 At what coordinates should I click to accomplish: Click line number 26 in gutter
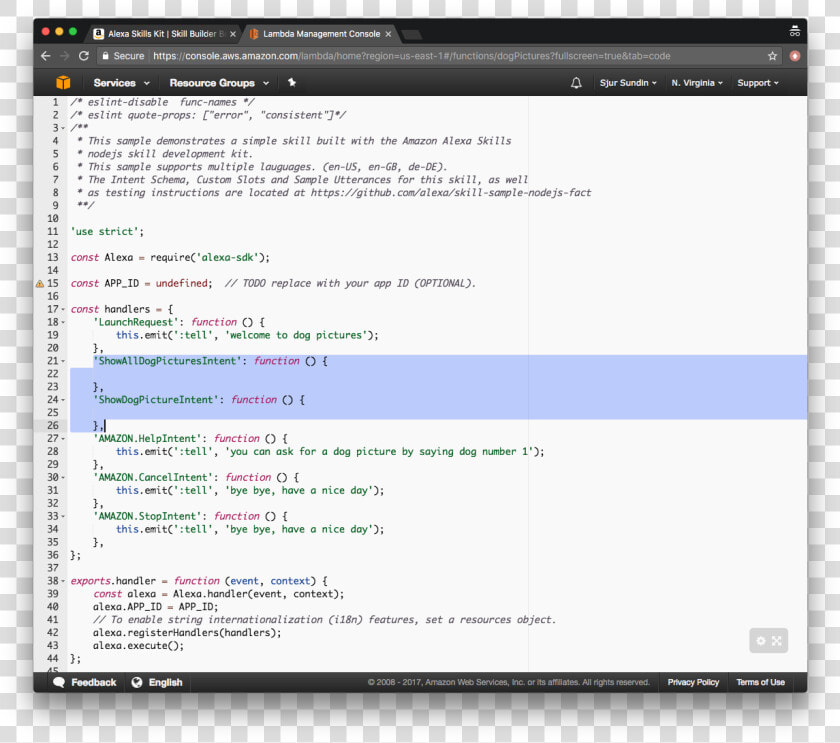(52, 425)
